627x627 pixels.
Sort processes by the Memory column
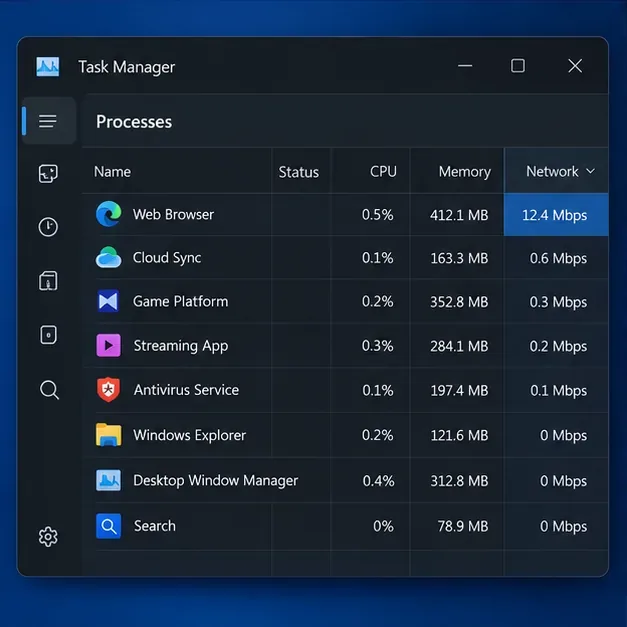(x=465, y=172)
